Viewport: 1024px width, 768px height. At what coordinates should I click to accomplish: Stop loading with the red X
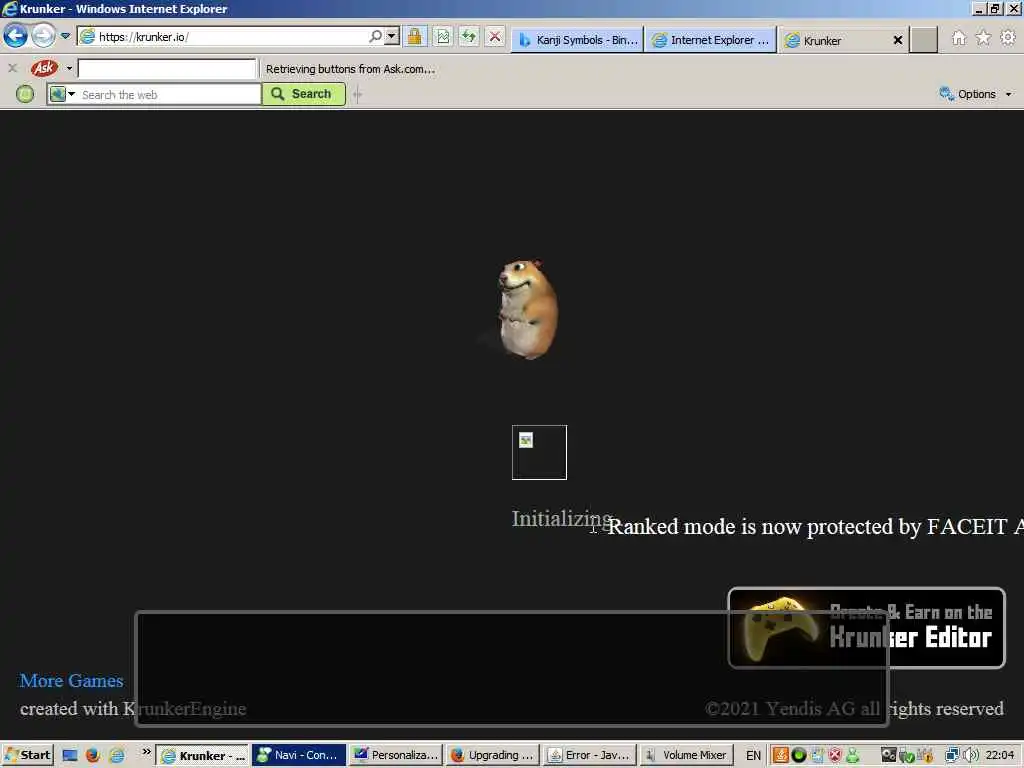pos(495,37)
